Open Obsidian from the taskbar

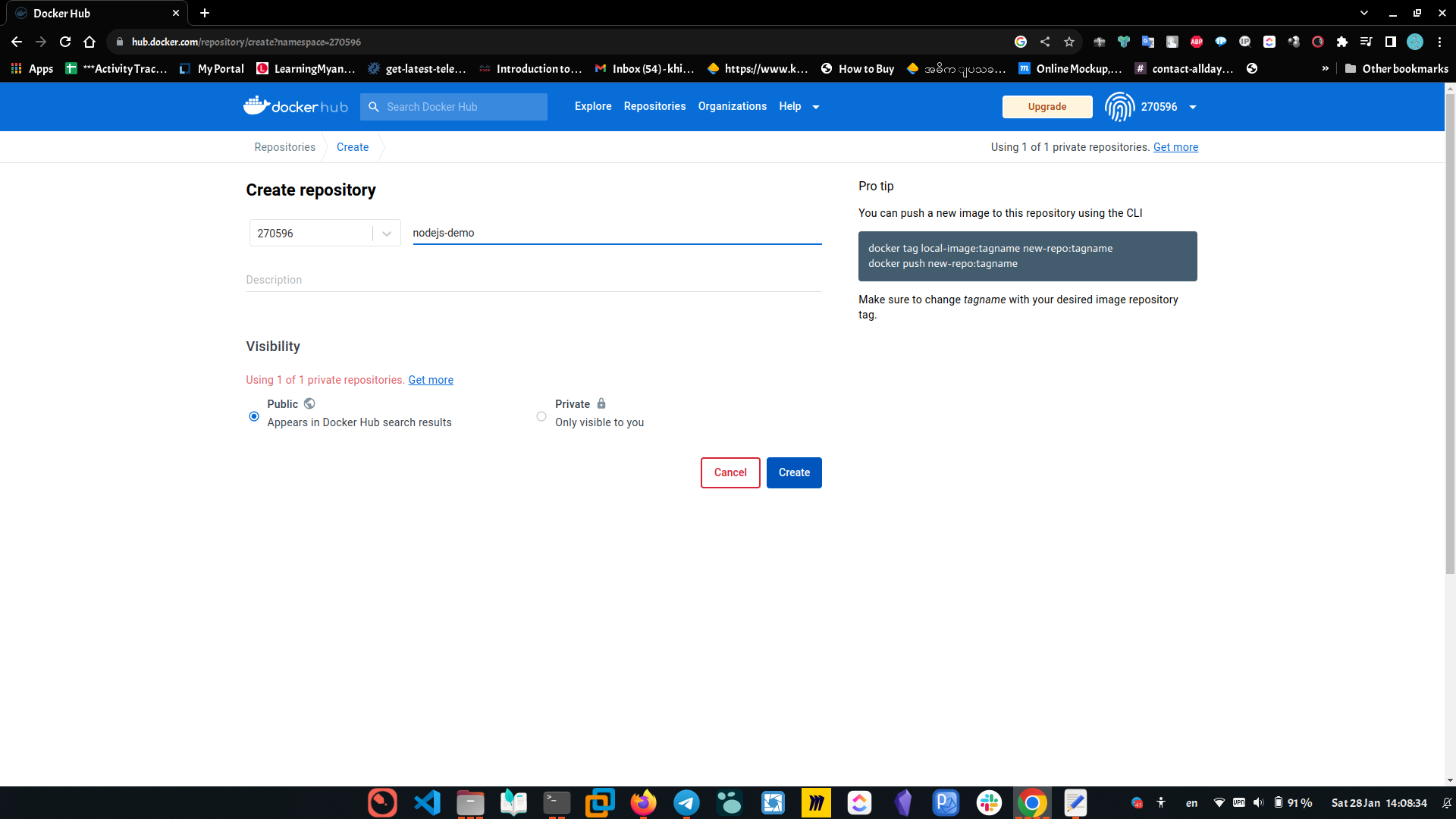tap(902, 802)
